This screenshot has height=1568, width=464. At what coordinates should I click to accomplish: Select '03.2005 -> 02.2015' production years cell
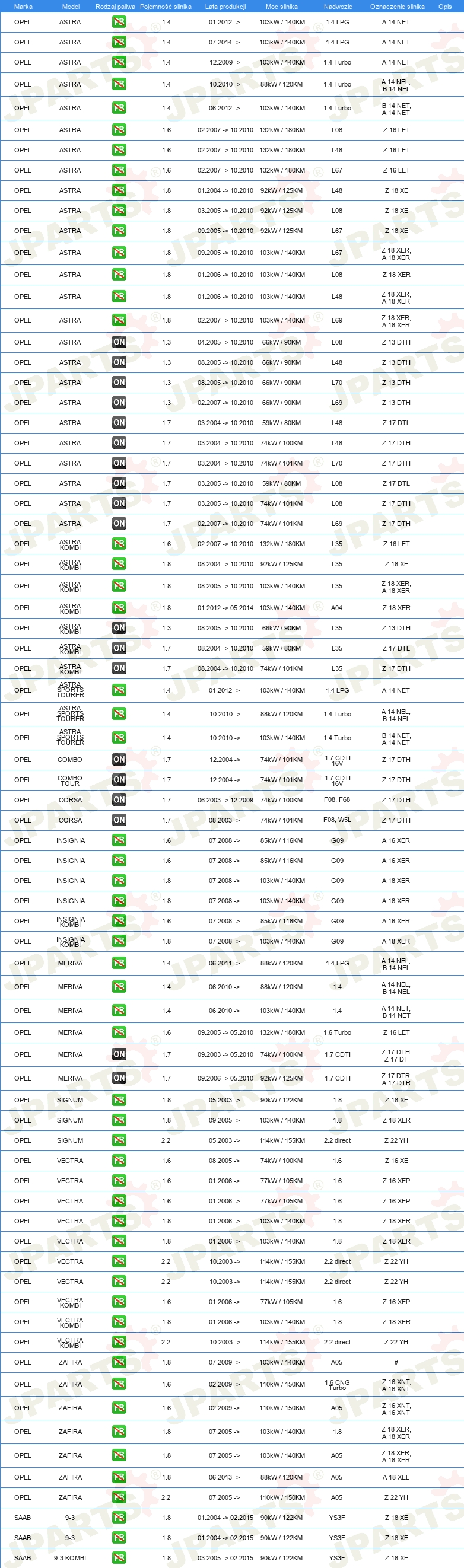tap(225, 1559)
